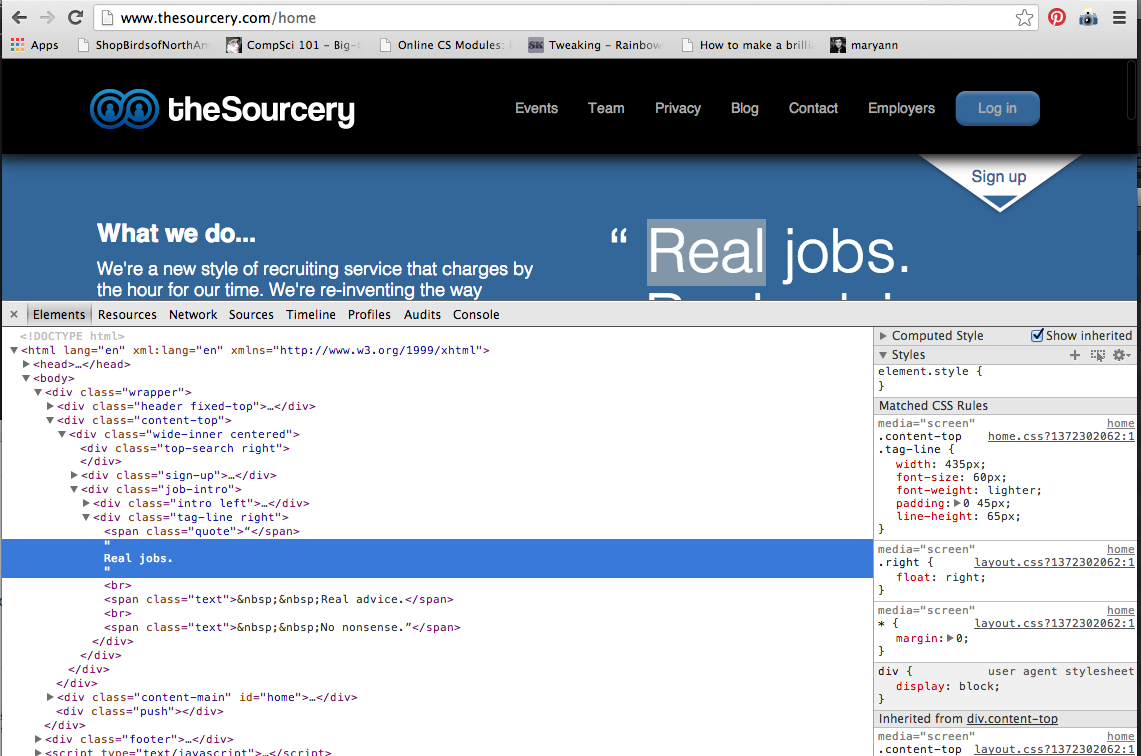Viewport: 1141px width, 756px height.
Task: Click the browser back arrow
Action: click(20, 17)
